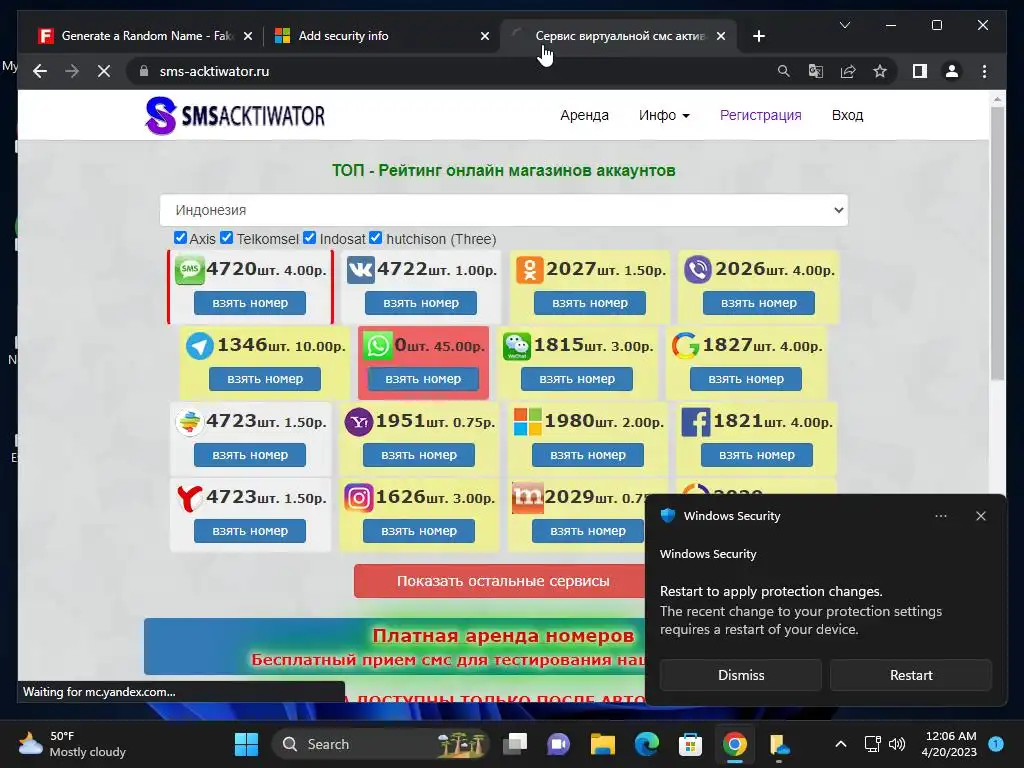Click the page vertical scrollbar
This screenshot has height=768, width=1024.
997,242
